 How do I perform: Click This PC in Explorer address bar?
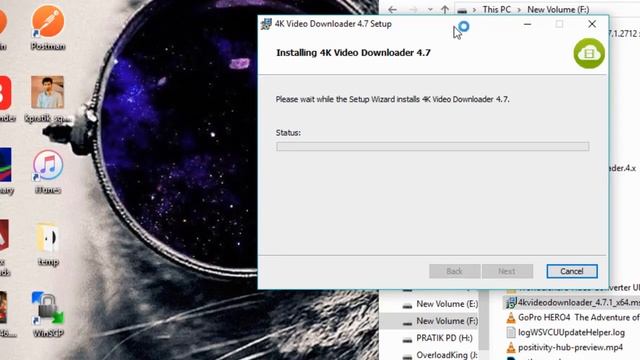pyautogui.click(x=496, y=9)
